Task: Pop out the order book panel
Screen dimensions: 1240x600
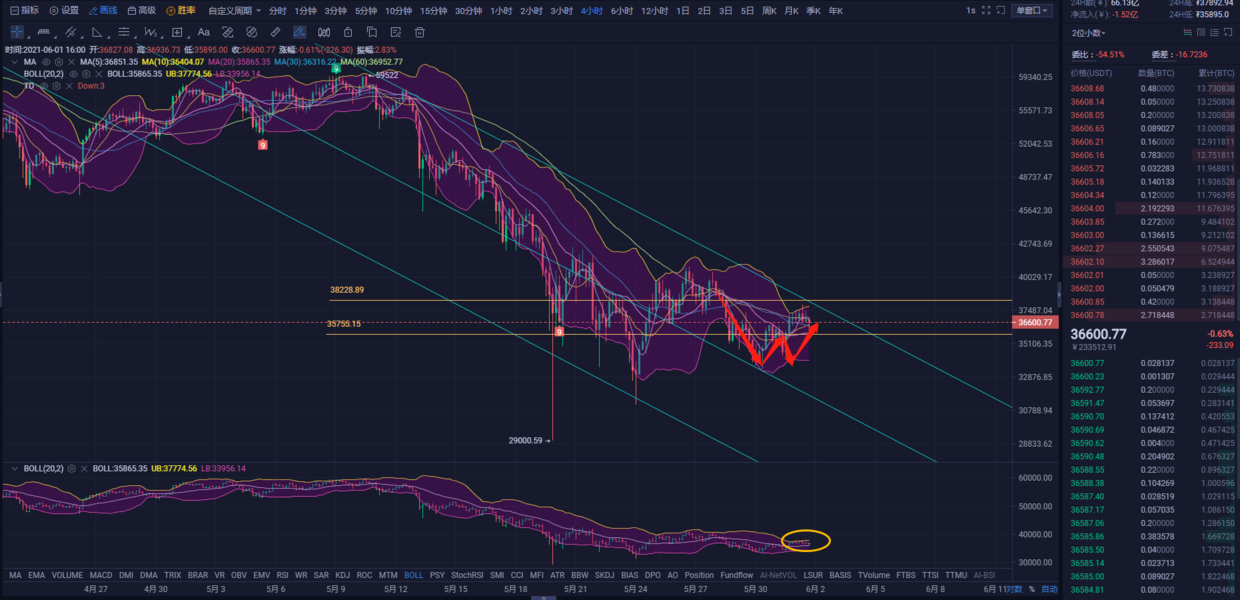Action: [1228, 33]
